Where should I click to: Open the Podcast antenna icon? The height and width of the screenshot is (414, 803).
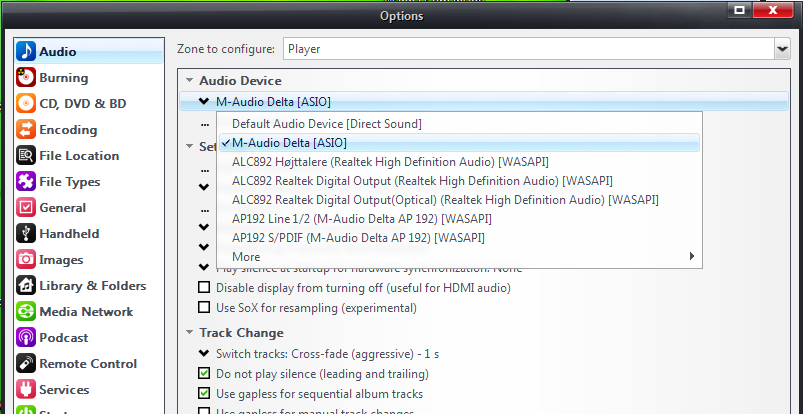(26, 338)
